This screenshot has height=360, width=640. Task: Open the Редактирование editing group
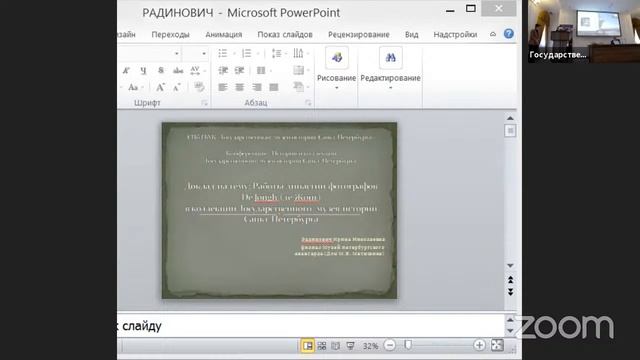tap(390, 68)
